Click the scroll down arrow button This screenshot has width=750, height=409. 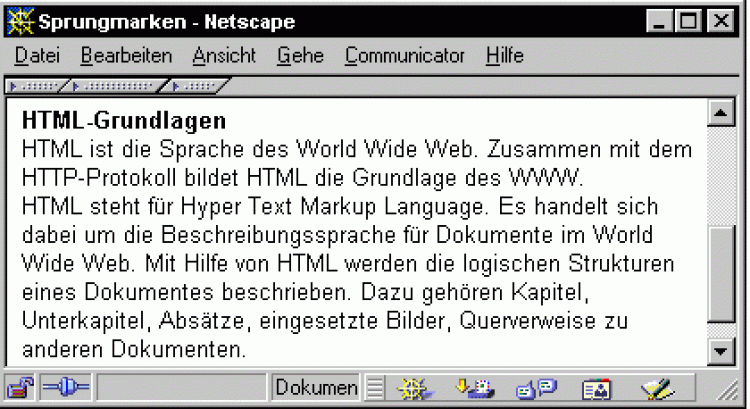click(719, 350)
